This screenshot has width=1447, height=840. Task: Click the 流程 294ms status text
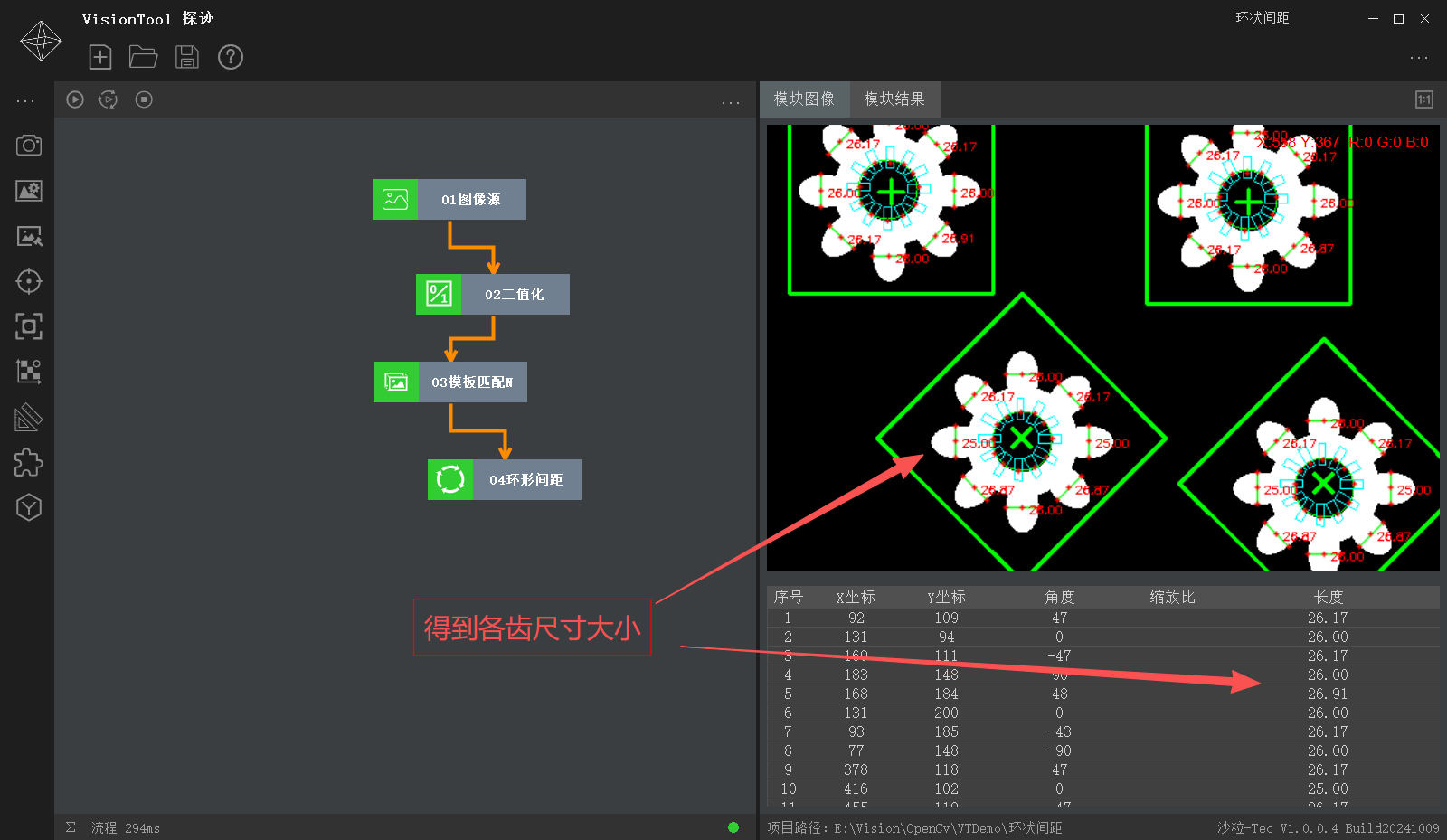125,827
